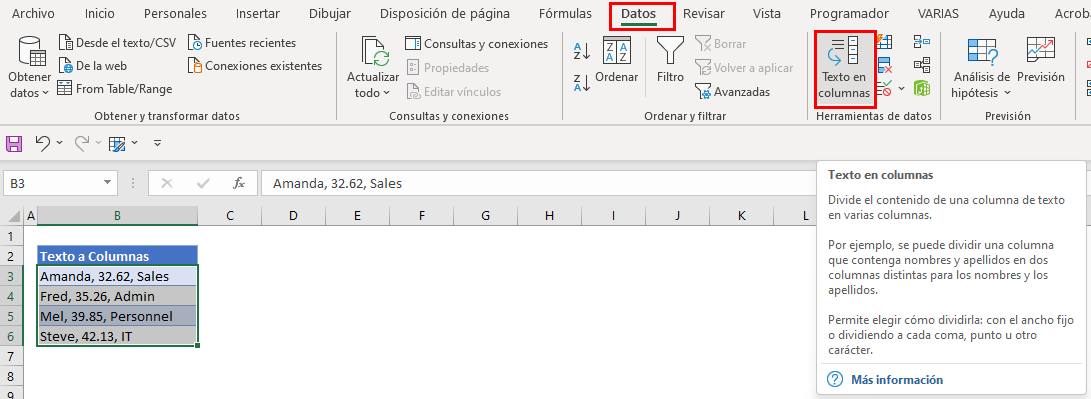1091x399 pixels.
Task: Click the Más información link
Action: [897, 380]
